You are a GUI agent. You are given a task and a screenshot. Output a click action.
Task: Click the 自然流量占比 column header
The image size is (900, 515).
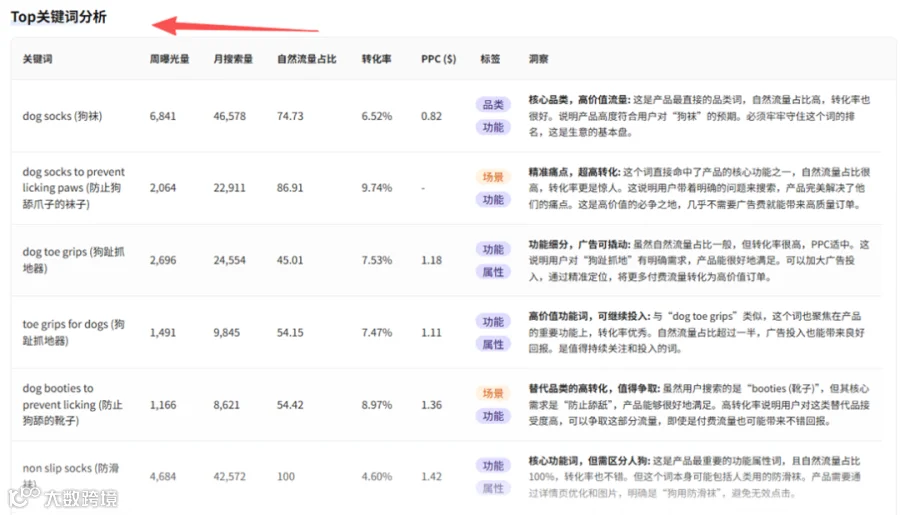click(x=307, y=59)
